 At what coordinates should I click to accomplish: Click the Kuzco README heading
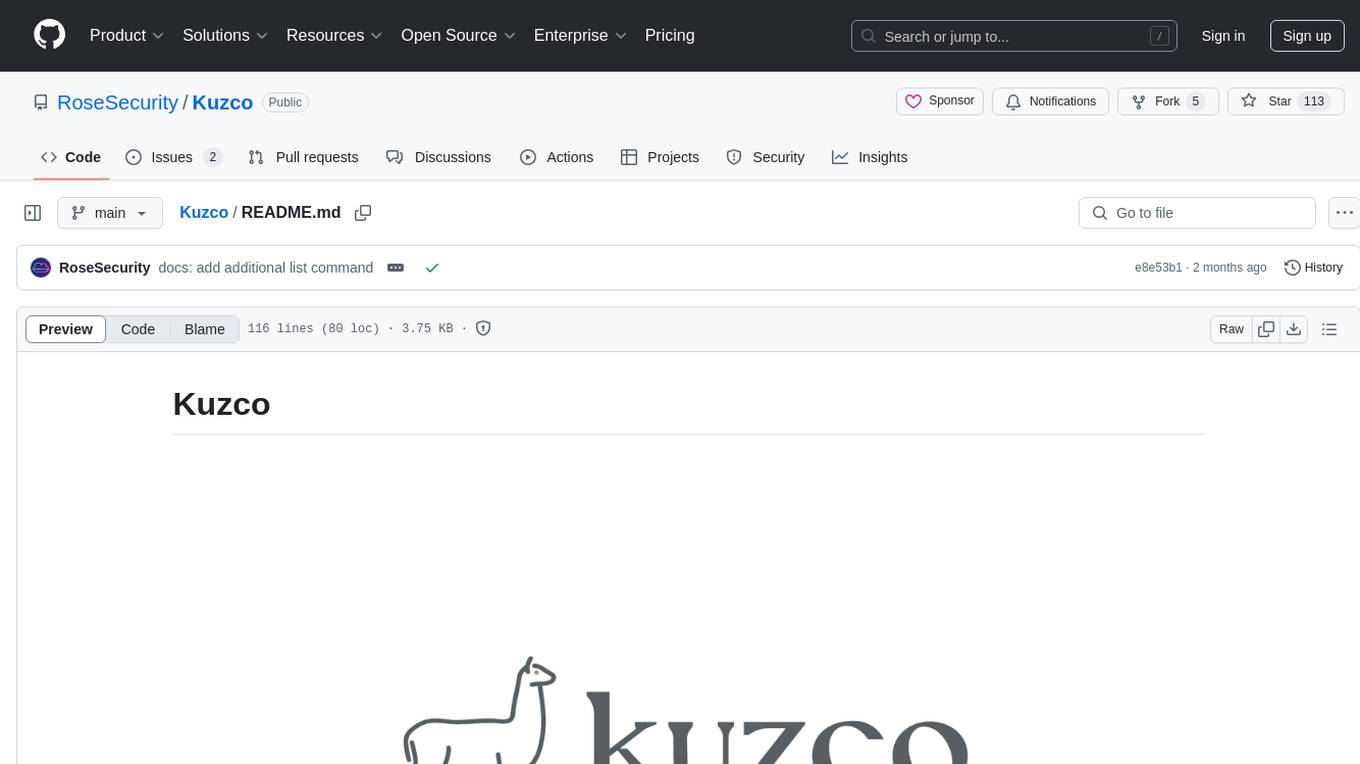[222, 404]
